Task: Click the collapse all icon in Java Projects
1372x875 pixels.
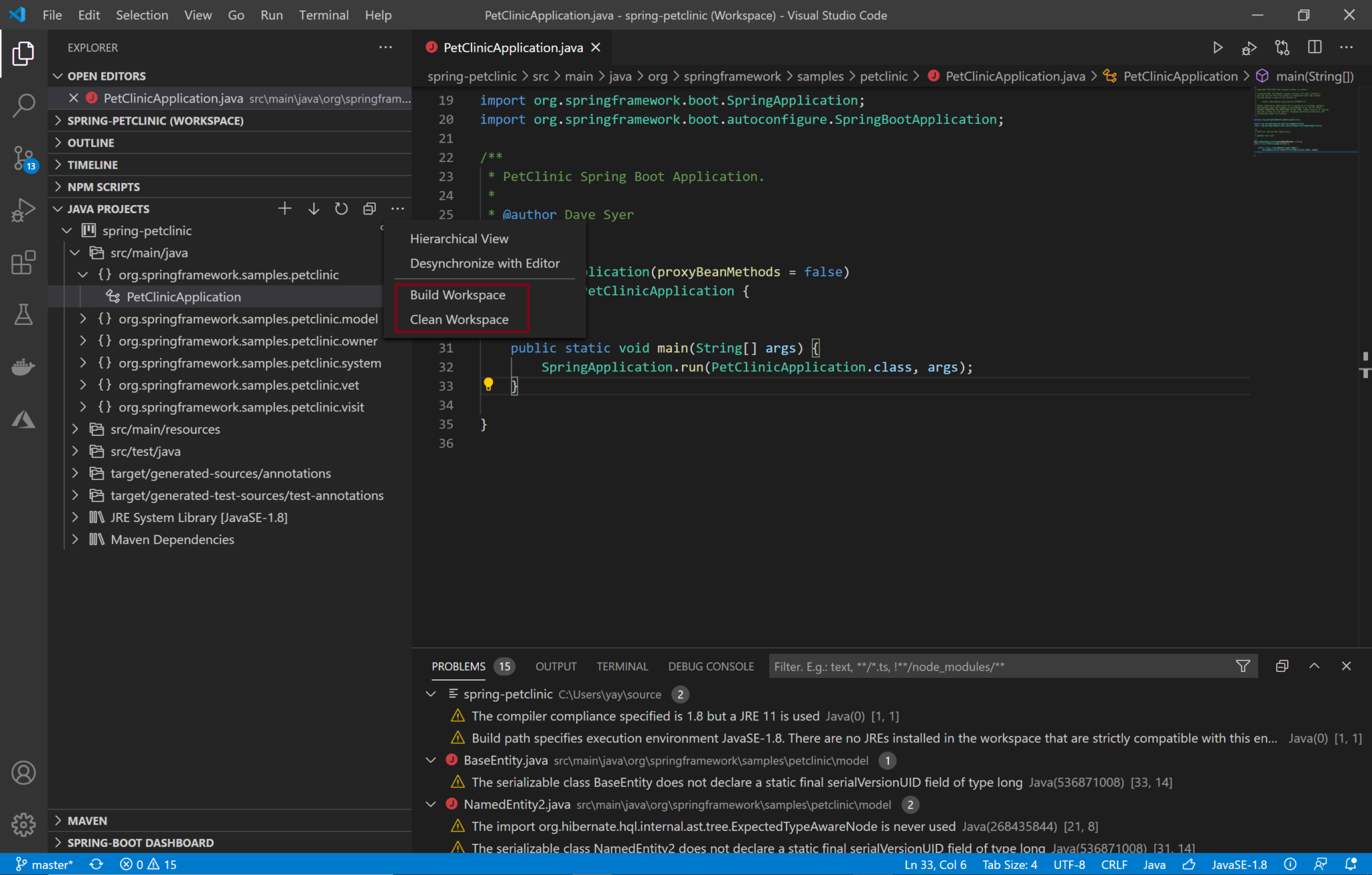Action: (368, 208)
